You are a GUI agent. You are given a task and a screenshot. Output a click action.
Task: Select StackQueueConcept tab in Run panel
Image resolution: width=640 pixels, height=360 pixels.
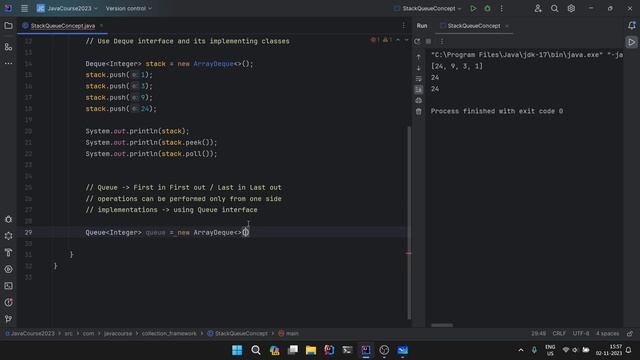tap(473, 26)
